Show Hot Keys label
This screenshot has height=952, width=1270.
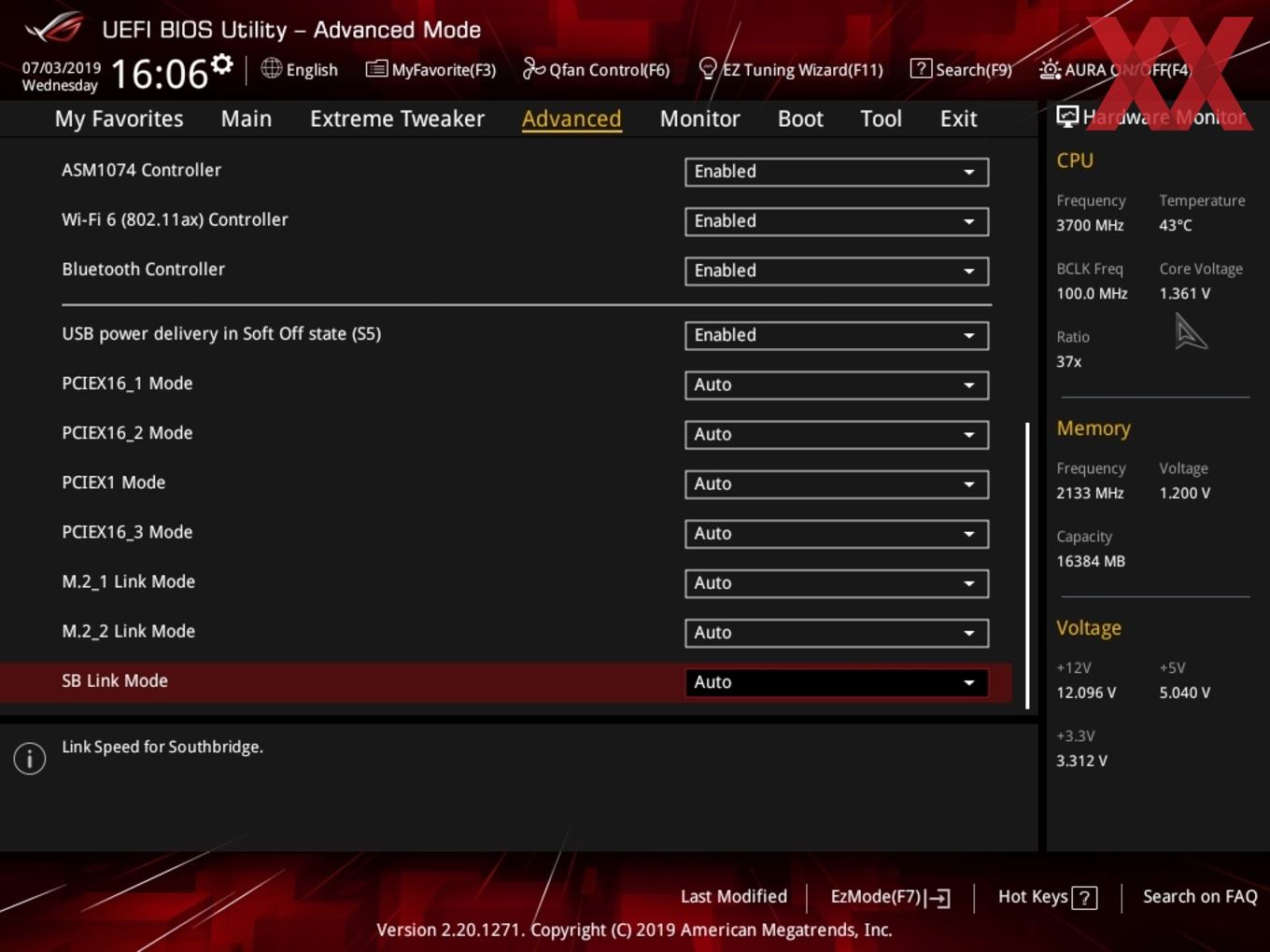(x=1033, y=896)
